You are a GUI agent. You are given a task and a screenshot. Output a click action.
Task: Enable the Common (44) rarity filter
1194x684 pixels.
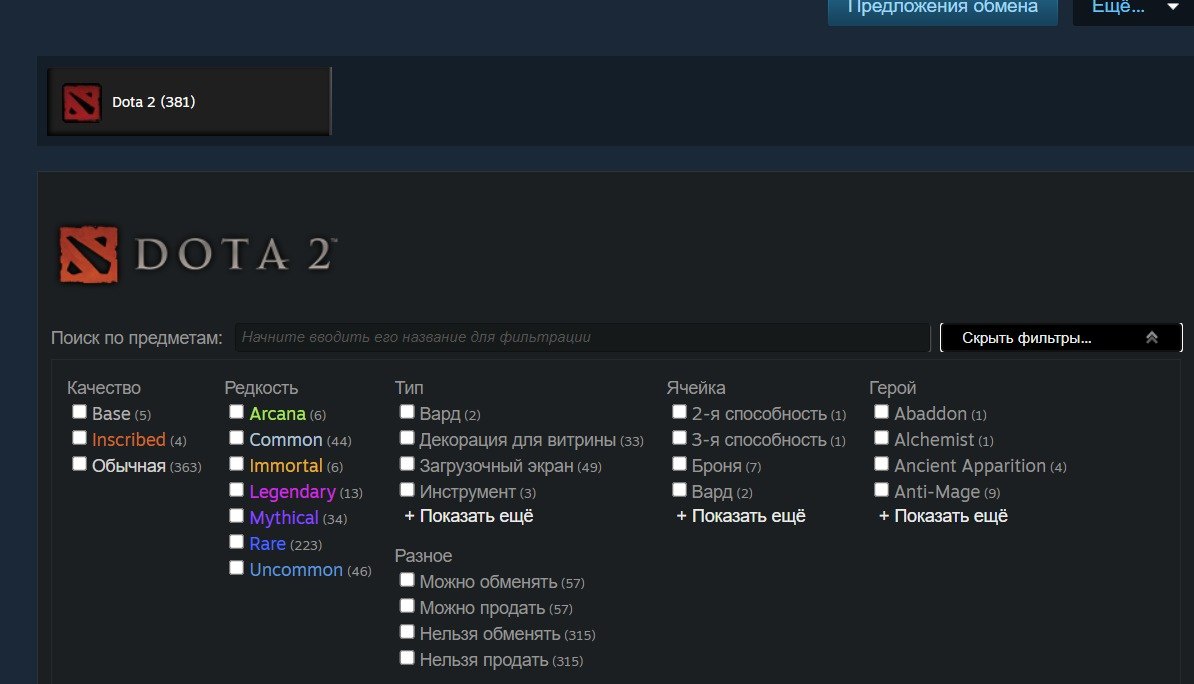tap(236, 438)
